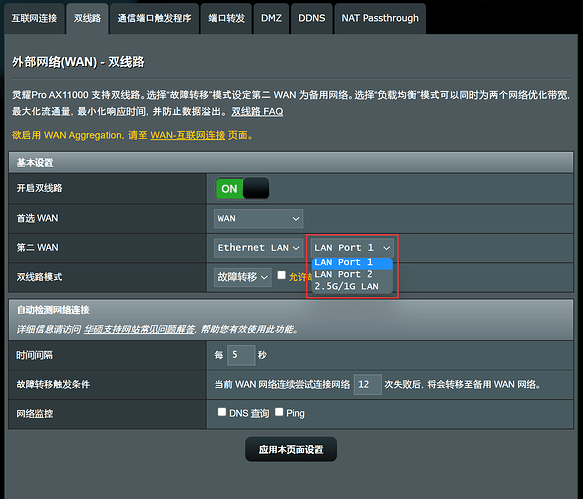Select the 双线路 tab
Screen dimensions: 583x499
87,19
